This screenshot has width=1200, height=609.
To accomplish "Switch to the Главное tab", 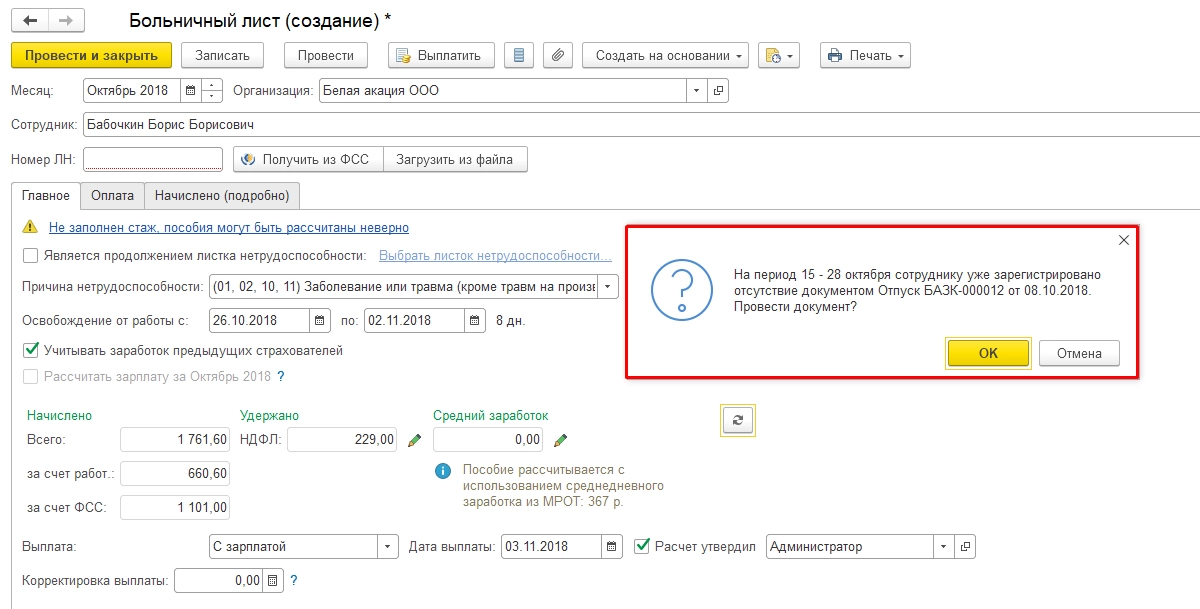I will pos(46,196).
